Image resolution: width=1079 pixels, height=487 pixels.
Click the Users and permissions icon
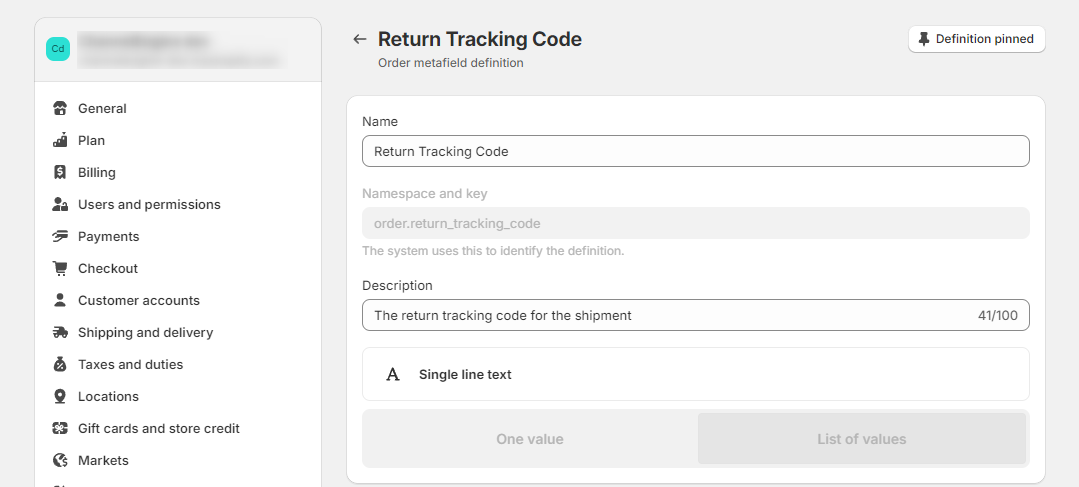tap(60, 205)
